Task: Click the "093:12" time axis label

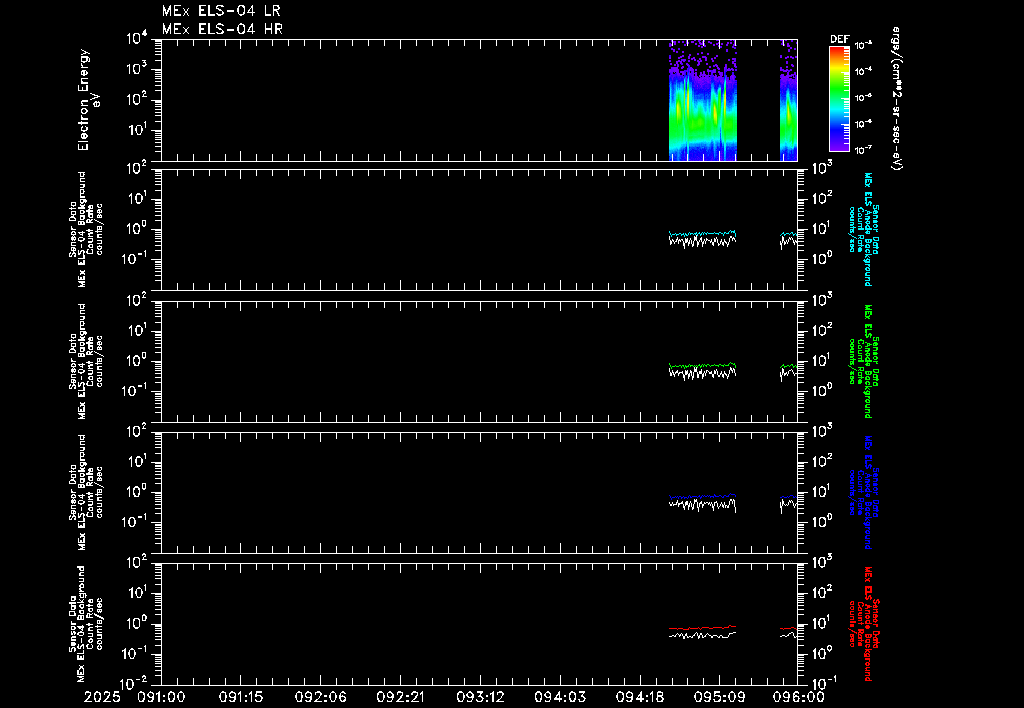Action: 480,697
